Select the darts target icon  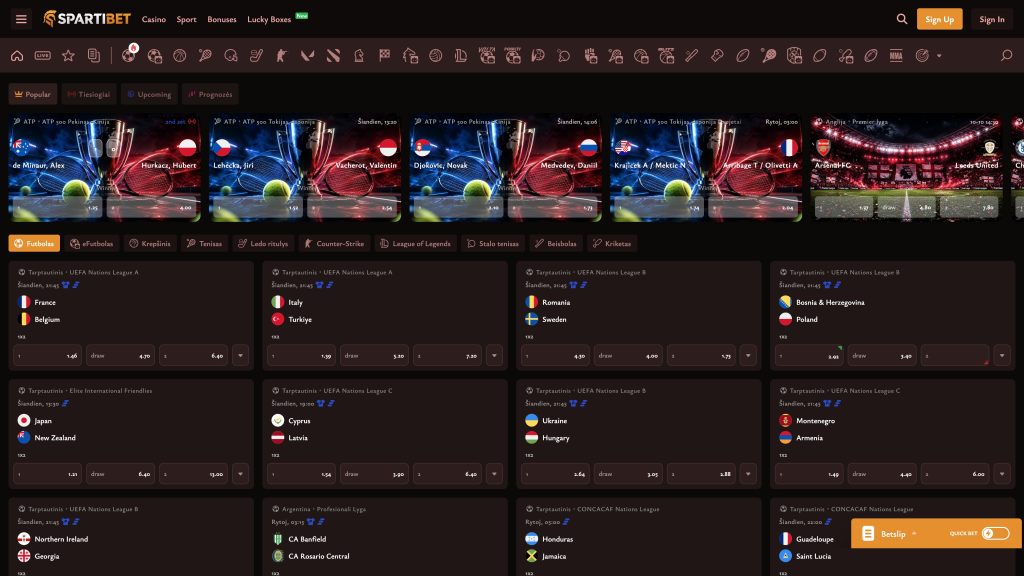point(921,56)
